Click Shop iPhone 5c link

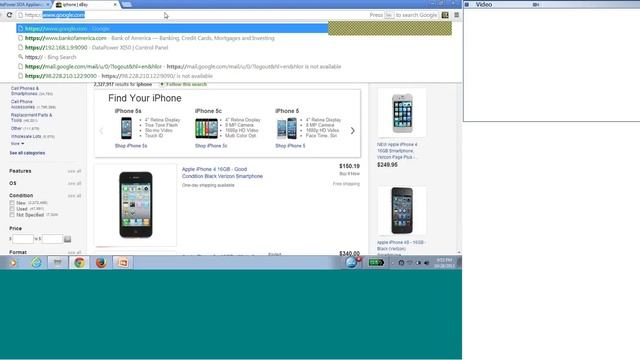[211, 146]
